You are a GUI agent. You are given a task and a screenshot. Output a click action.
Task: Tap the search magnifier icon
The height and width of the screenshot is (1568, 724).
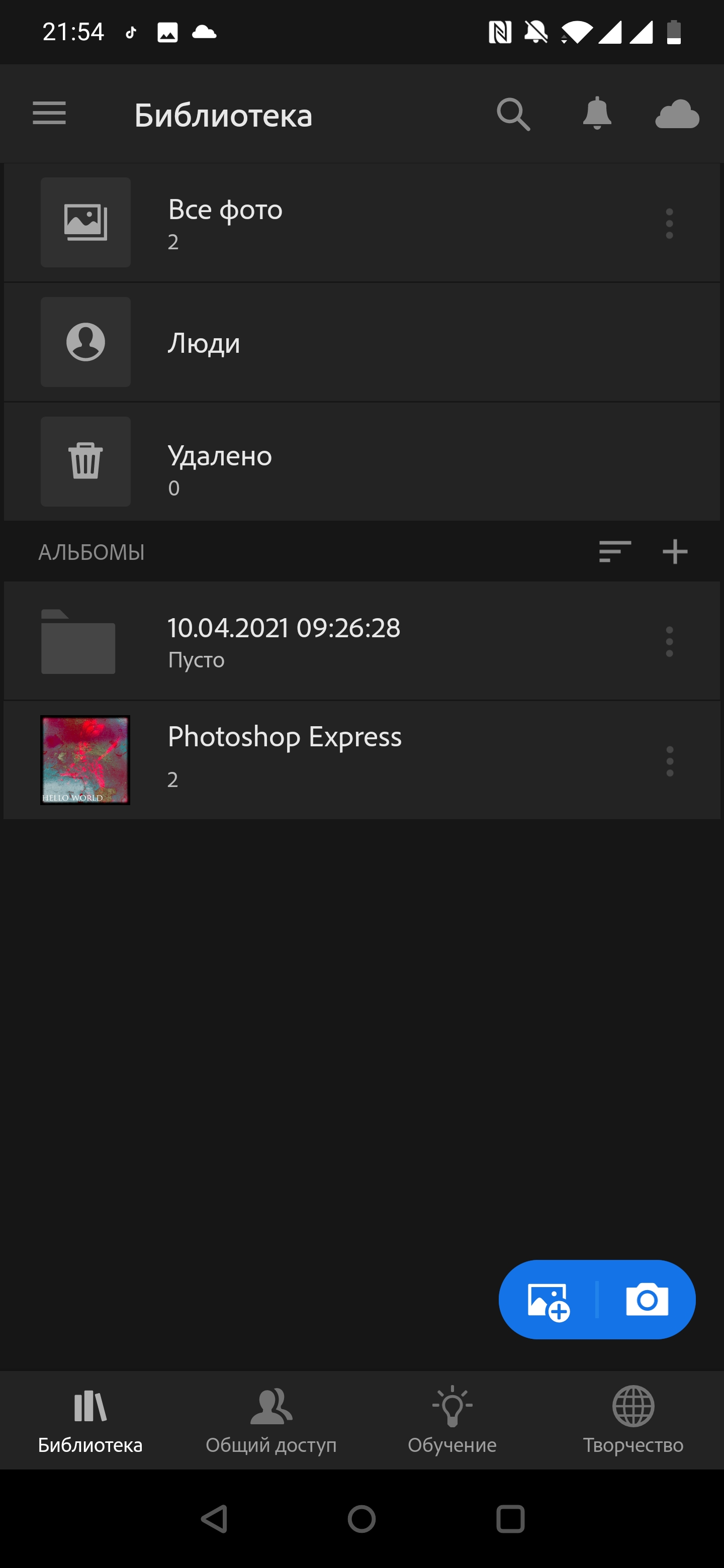(x=513, y=114)
